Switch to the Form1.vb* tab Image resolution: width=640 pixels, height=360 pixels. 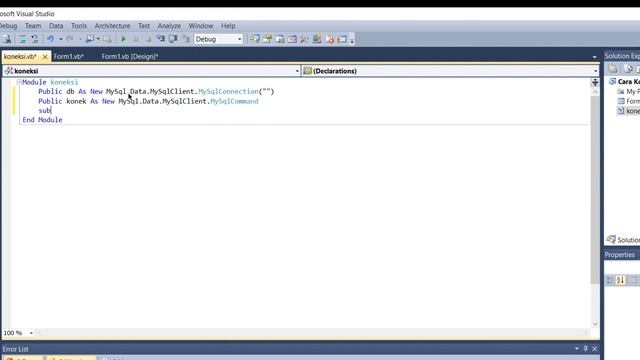(x=69, y=56)
